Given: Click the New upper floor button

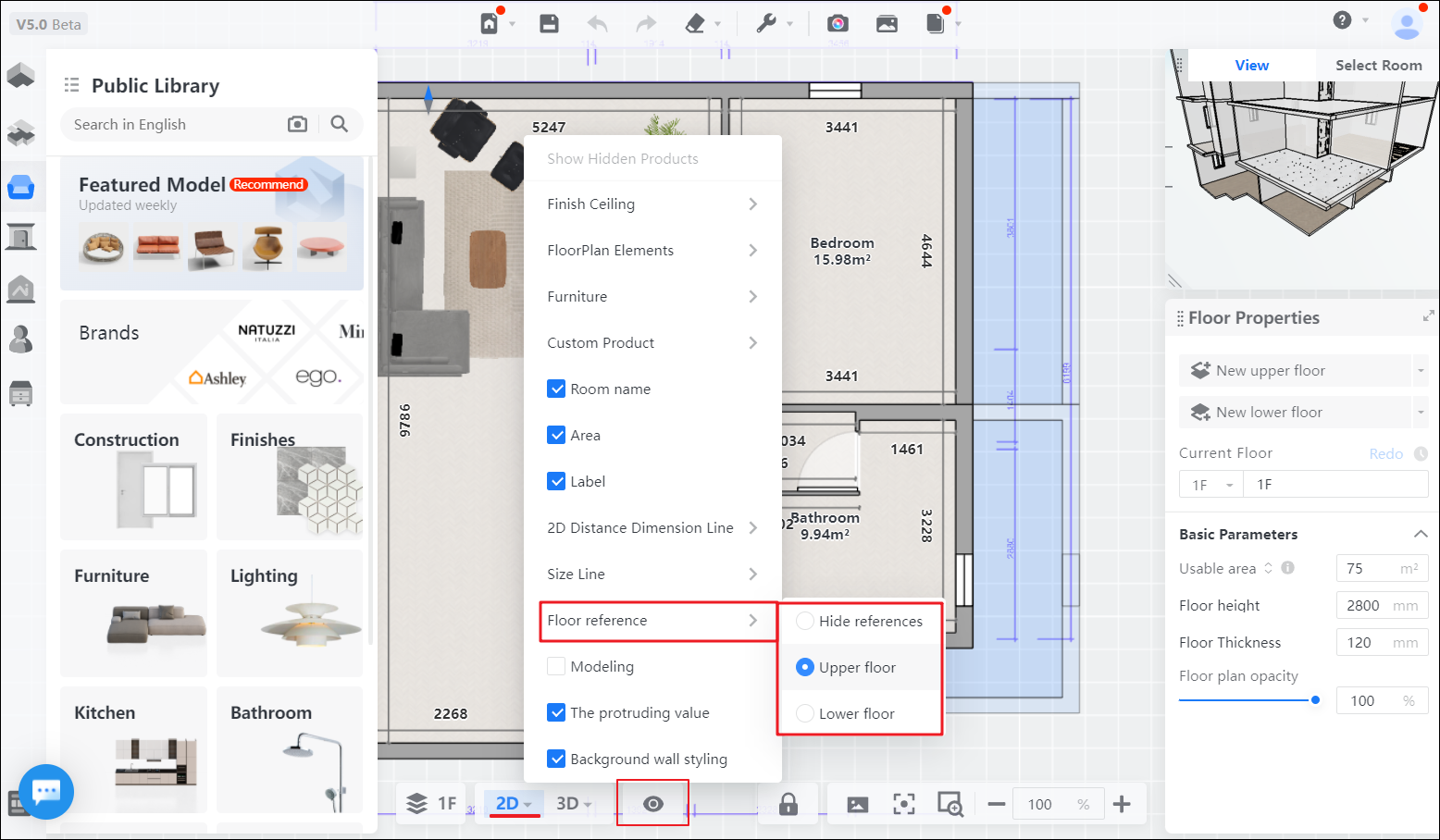Looking at the screenshot, I should [x=1294, y=371].
